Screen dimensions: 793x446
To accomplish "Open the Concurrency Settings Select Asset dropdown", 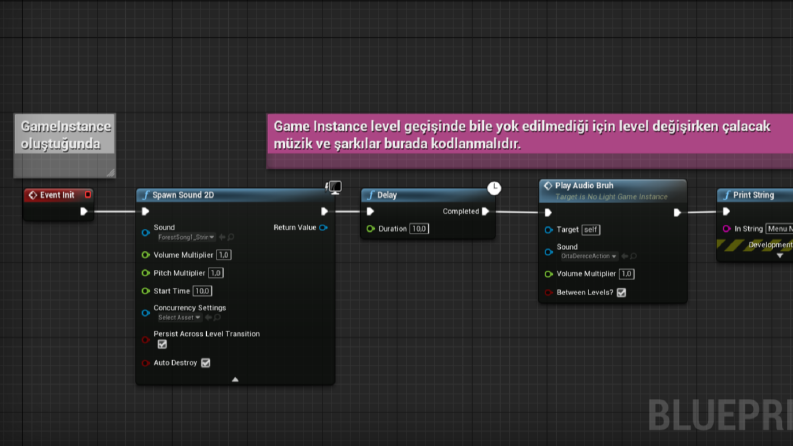I will tap(179, 318).
